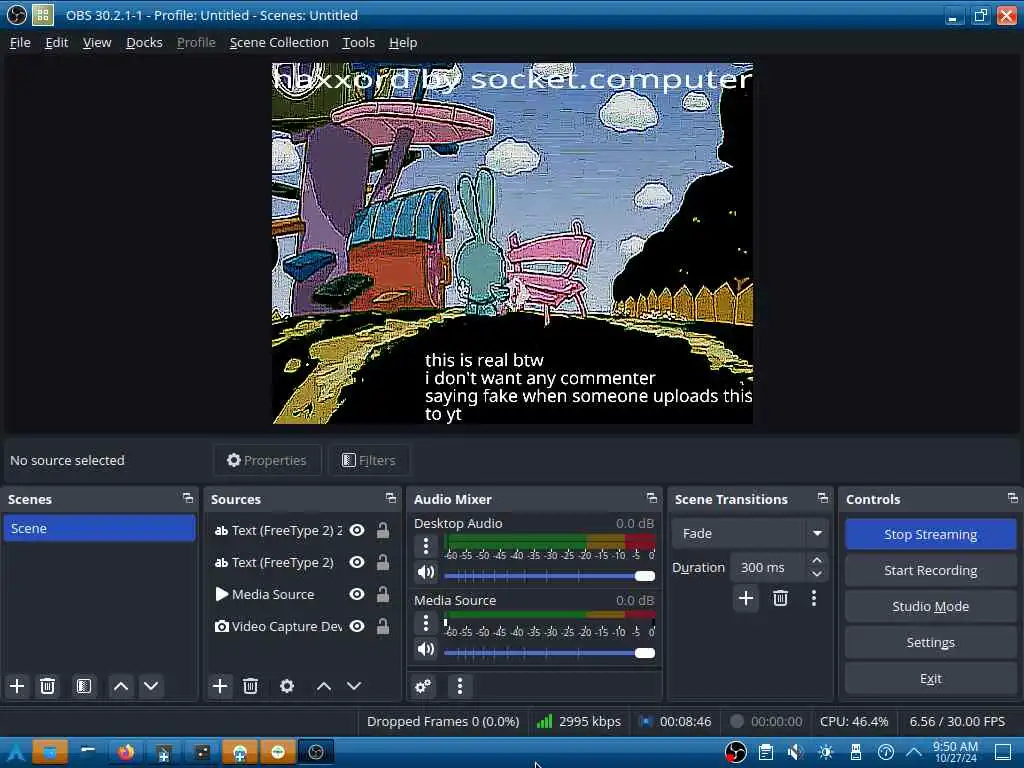Click the video preview canvas
The width and height of the screenshot is (1024, 768).
(513, 244)
